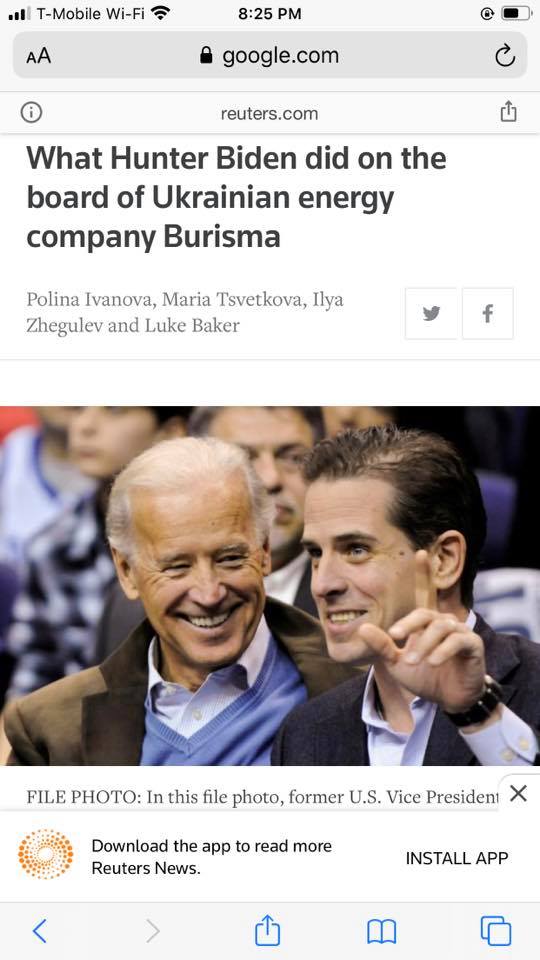Viewport: 540px width, 960px height.
Task: Show all open tabs icon
Action: coord(496,931)
